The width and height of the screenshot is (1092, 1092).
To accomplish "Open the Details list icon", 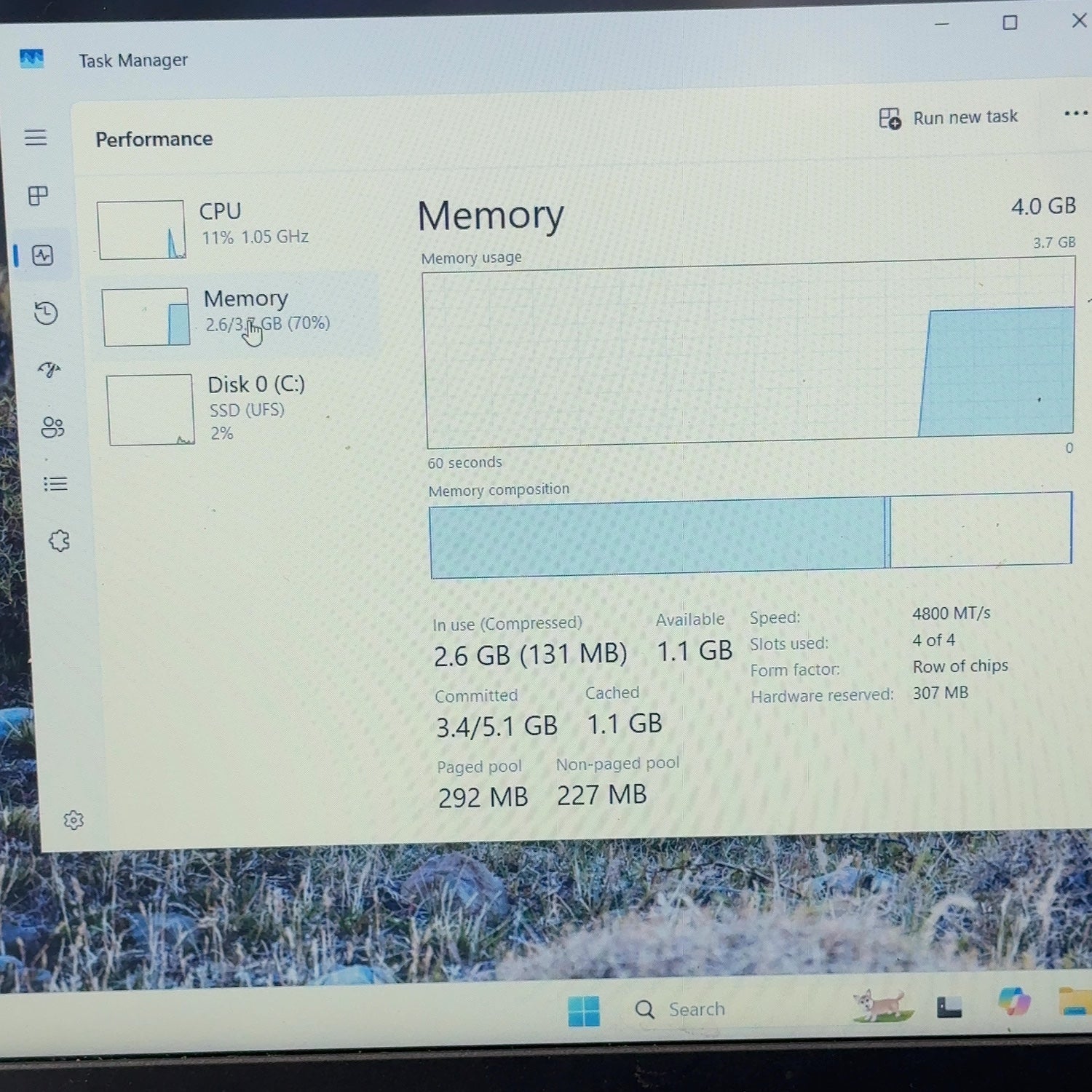I will tap(55, 484).
